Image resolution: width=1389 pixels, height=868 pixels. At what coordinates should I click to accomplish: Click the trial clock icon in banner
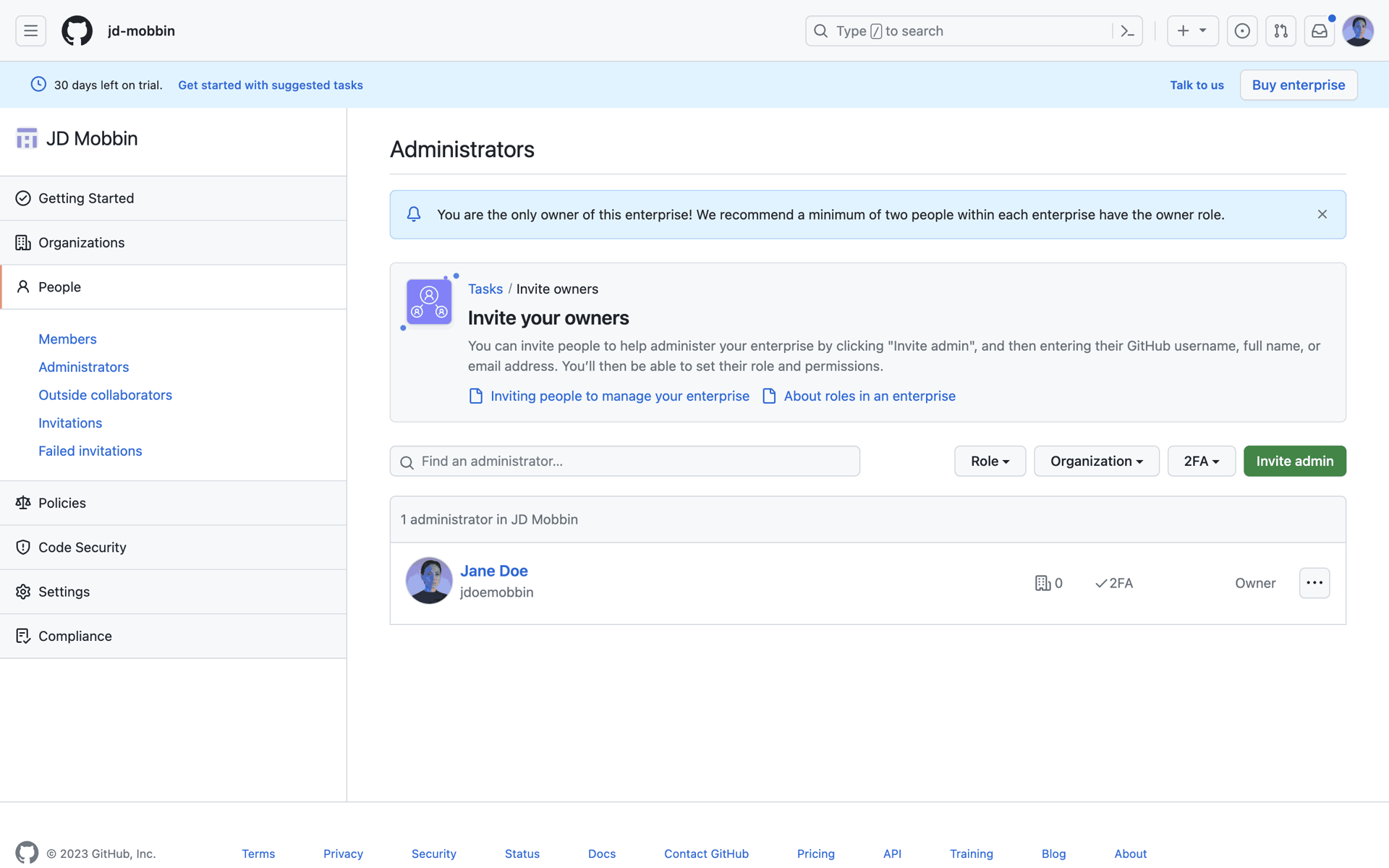click(x=38, y=84)
